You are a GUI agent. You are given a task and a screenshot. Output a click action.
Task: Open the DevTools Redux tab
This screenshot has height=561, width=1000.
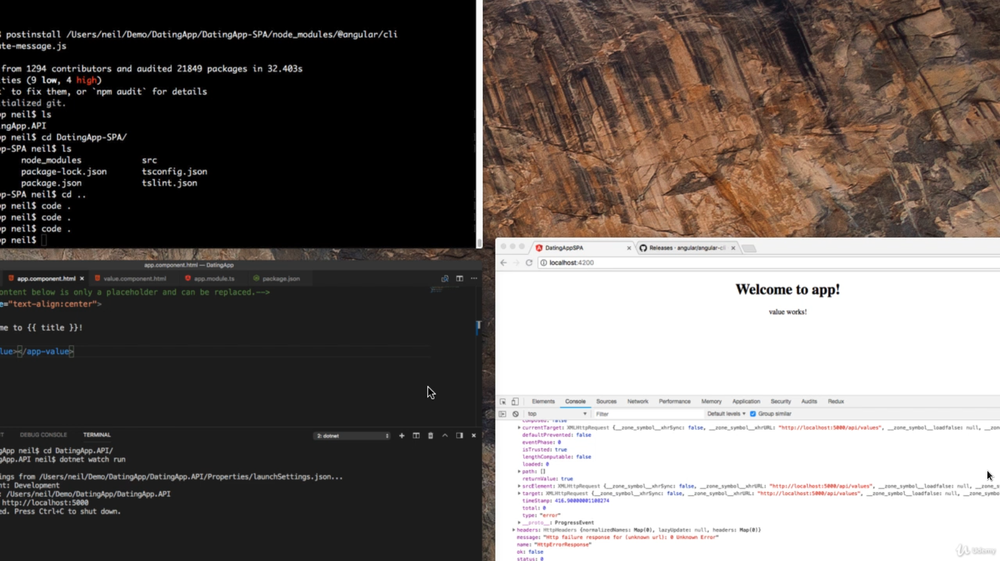point(835,402)
